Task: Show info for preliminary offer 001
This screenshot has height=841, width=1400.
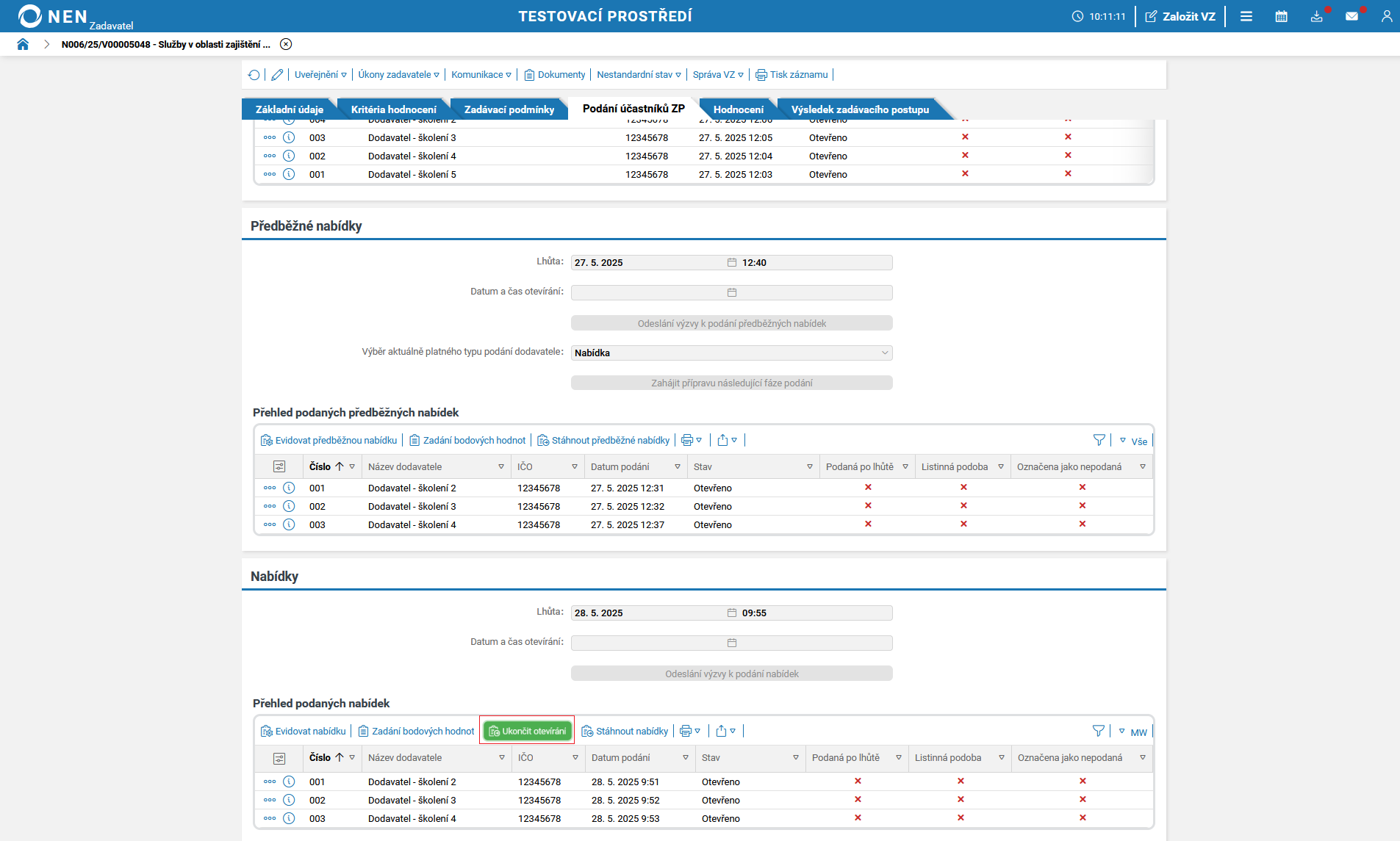Action: [289, 488]
